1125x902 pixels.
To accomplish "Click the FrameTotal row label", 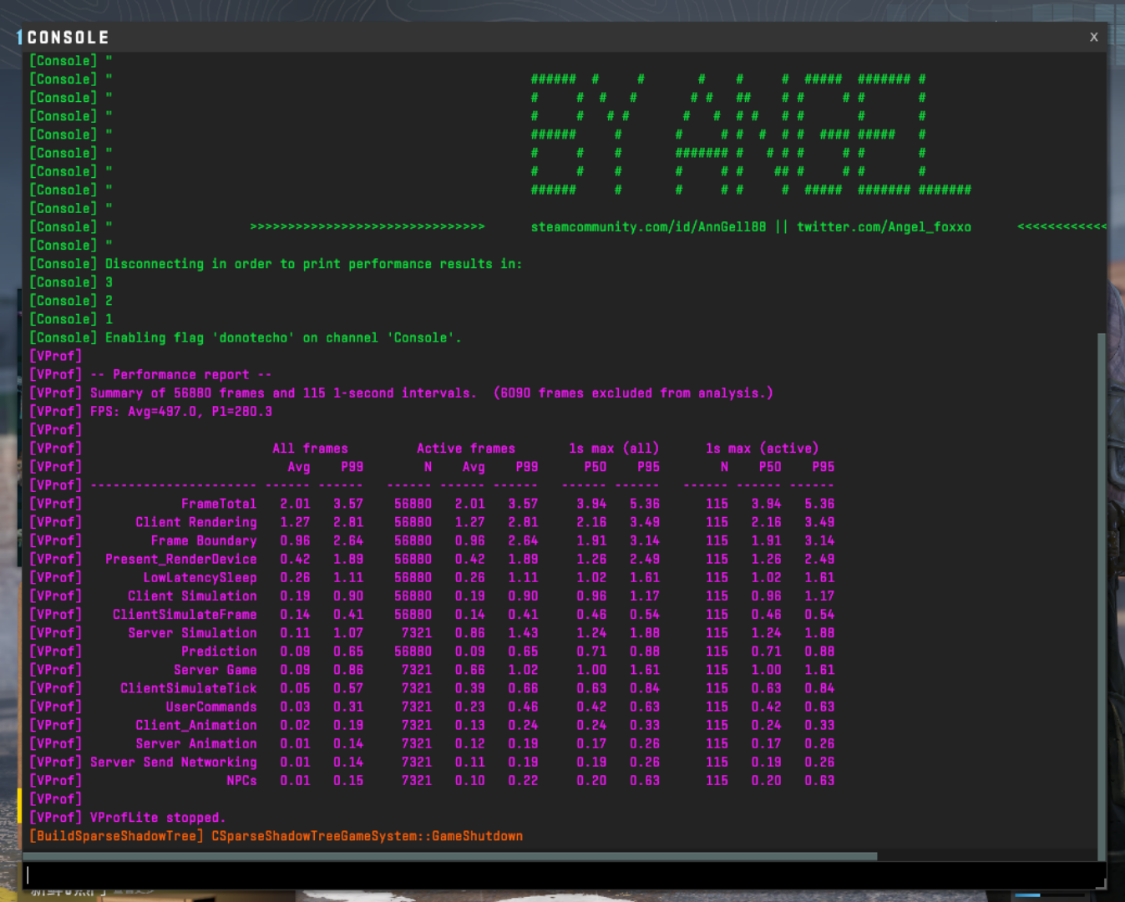I will 218,504.
